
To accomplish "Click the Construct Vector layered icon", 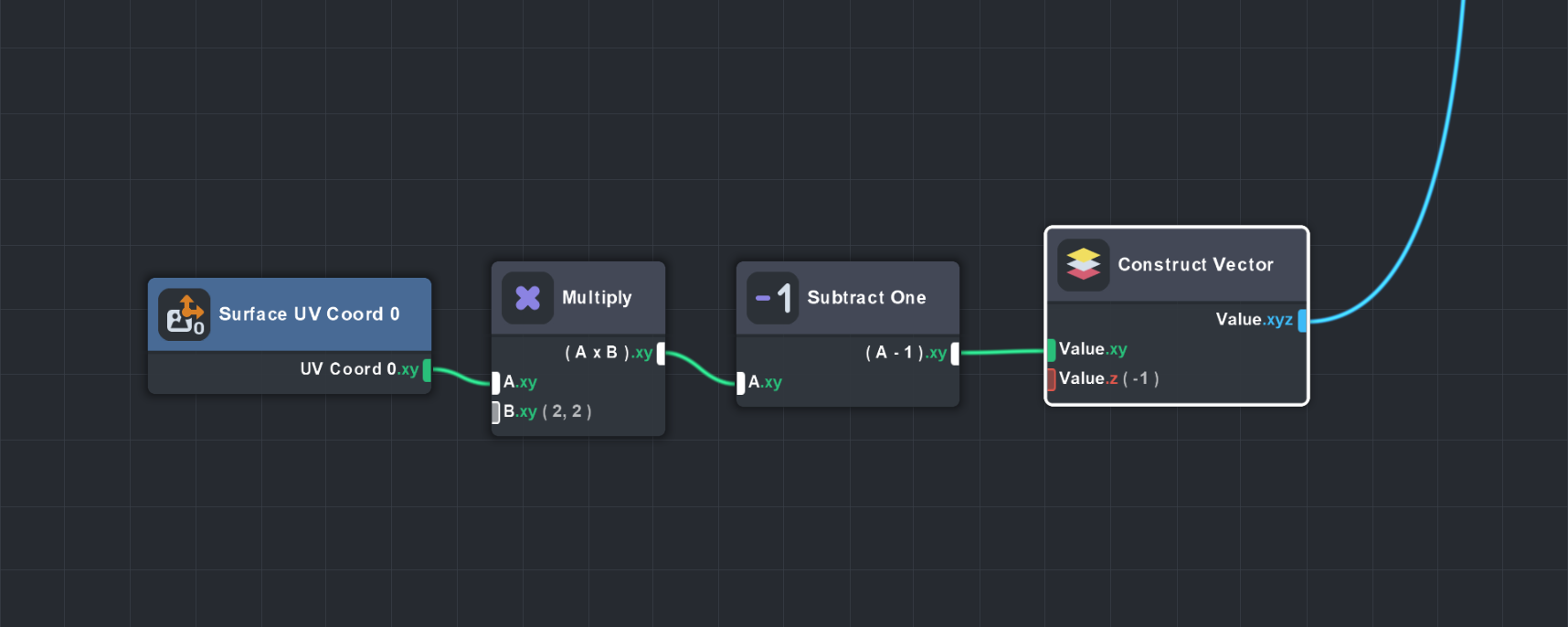I will click(1083, 265).
